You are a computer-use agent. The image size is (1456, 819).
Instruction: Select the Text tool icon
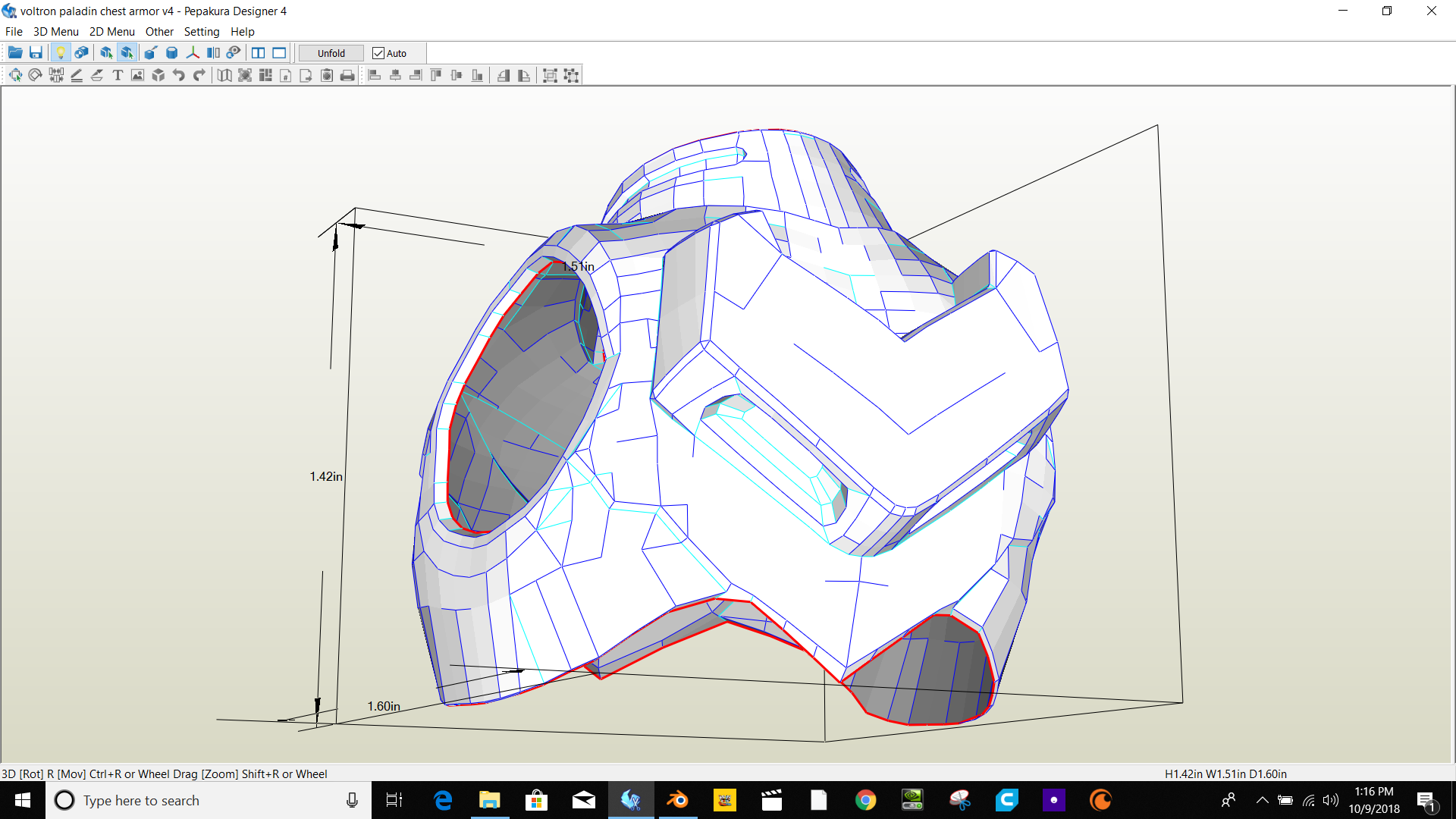pyautogui.click(x=118, y=75)
